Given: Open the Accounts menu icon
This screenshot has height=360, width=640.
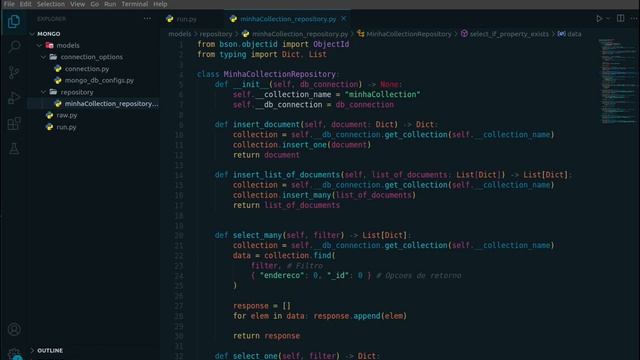Looking at the screenshot, I should [14, 329].
